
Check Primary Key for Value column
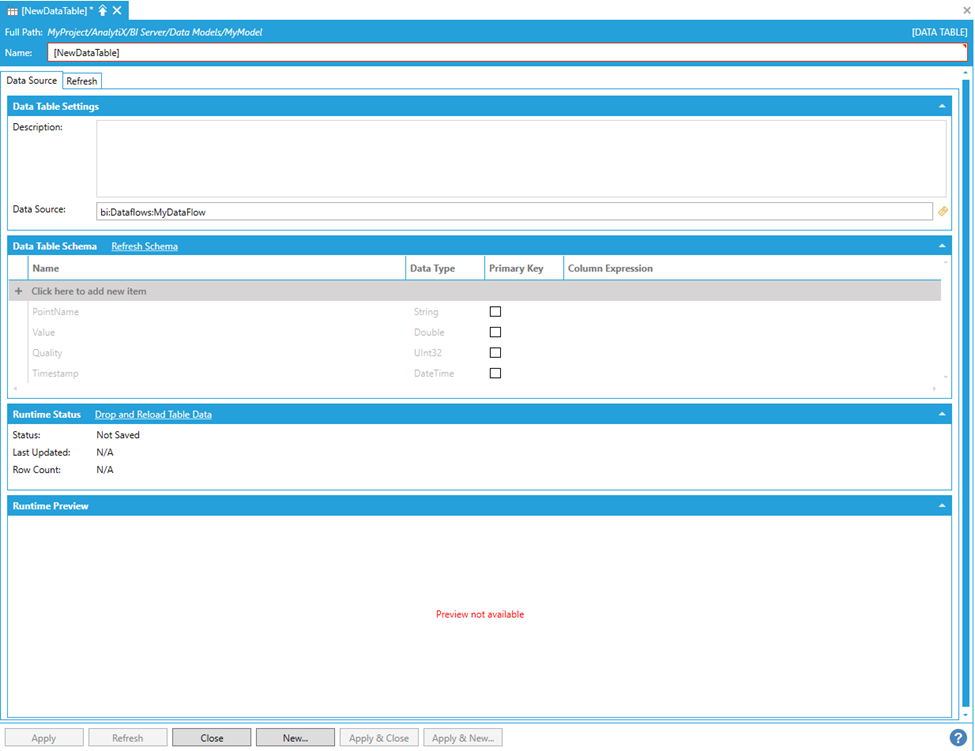[495, 332]
